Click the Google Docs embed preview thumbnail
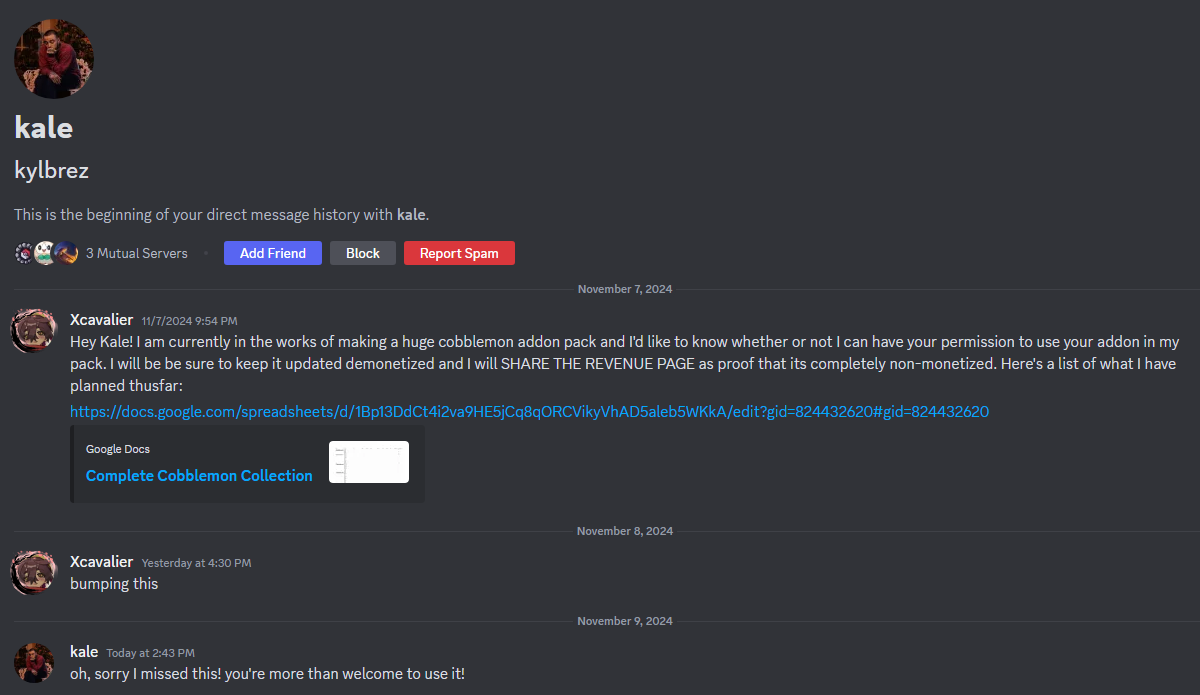The image size is (1200, 695). [x=368, y=462]
